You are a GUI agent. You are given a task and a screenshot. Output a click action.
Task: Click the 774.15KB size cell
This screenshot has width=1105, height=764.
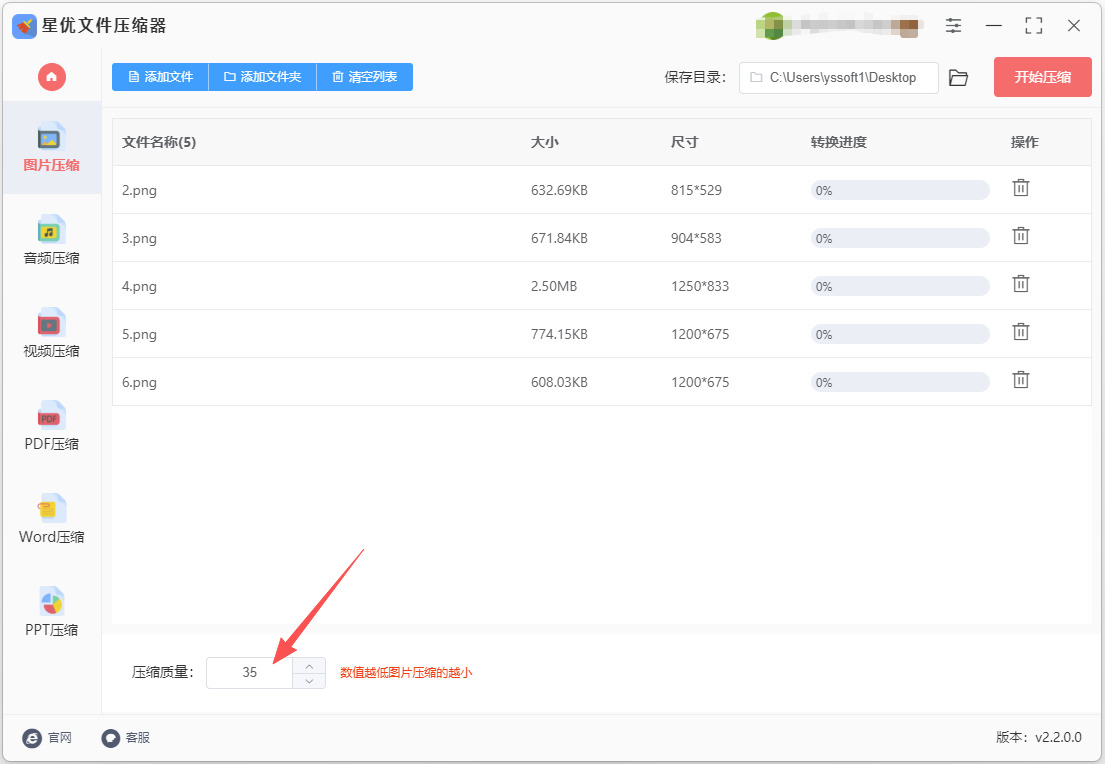click(x=560, y=334)
